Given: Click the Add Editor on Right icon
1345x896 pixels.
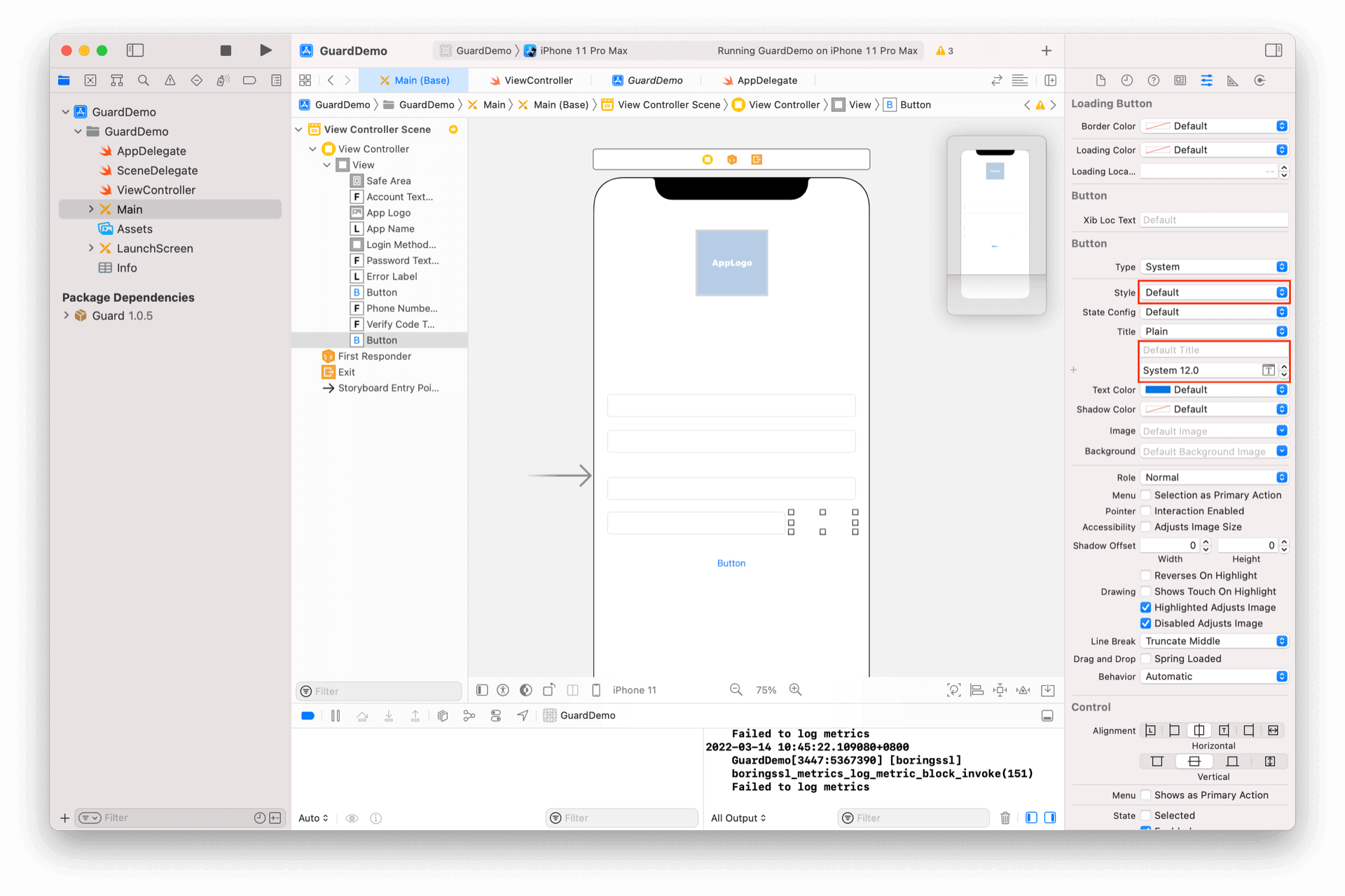Looking at the screenshot, I should click(x=1050, y=81).
